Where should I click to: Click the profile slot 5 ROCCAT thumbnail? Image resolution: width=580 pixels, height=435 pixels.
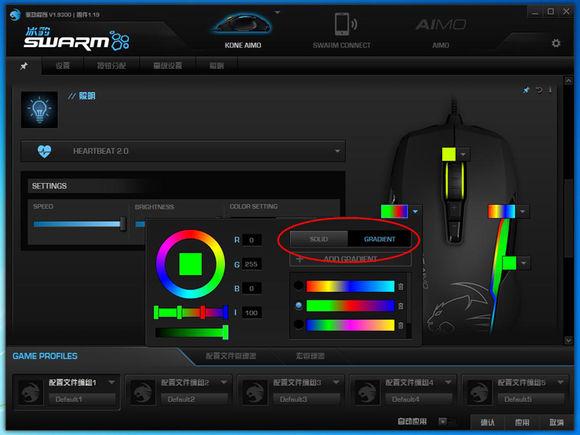(479, 392)
